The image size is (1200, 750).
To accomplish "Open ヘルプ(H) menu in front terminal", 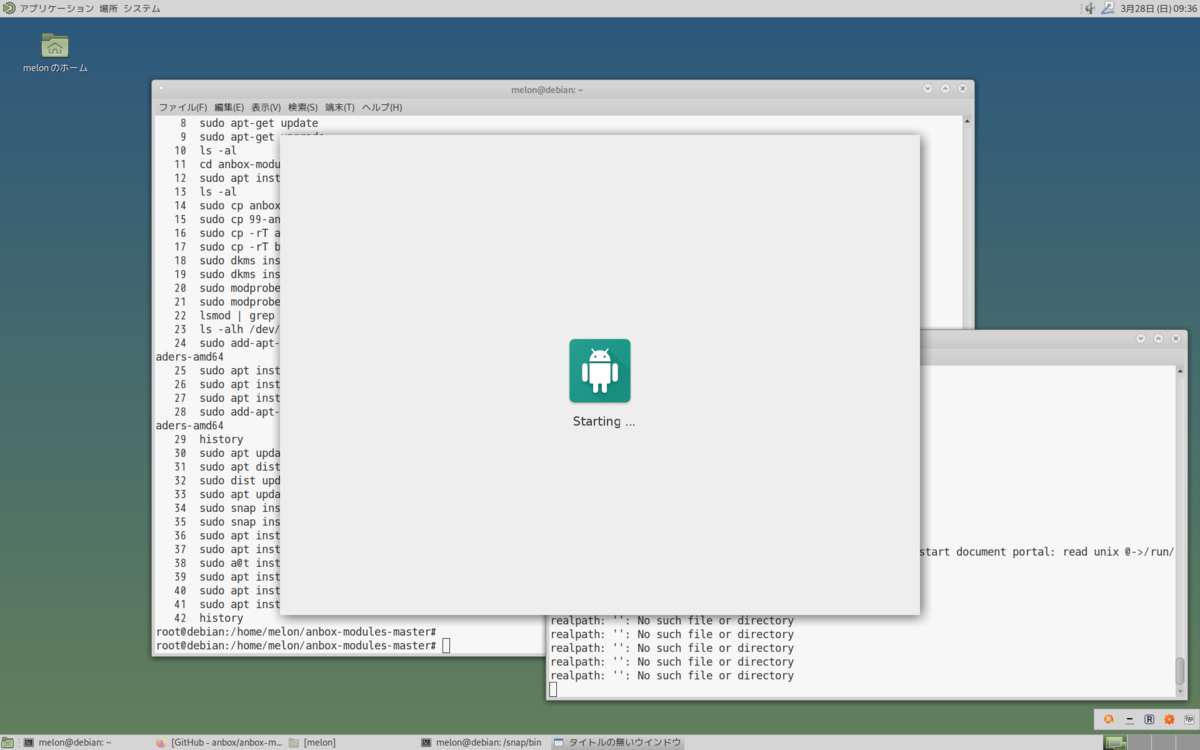I will (382, 107).
